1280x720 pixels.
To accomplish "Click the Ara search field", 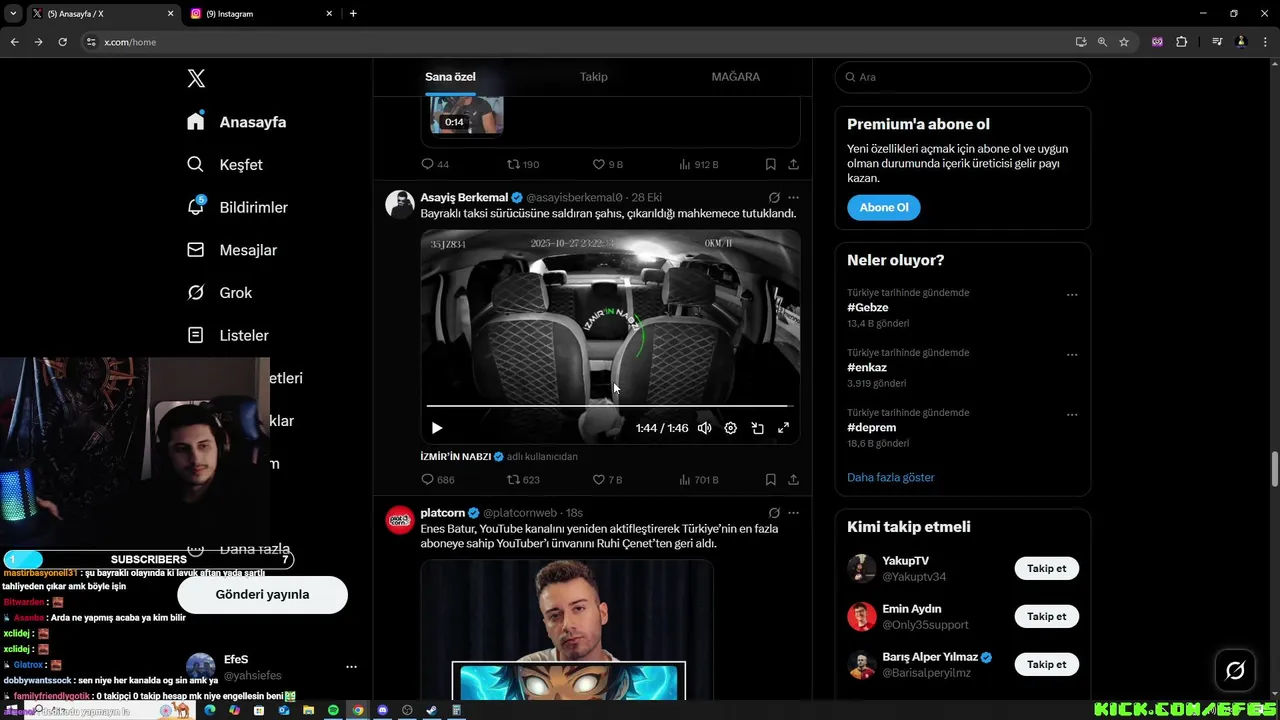I will (x=962, y=77).
